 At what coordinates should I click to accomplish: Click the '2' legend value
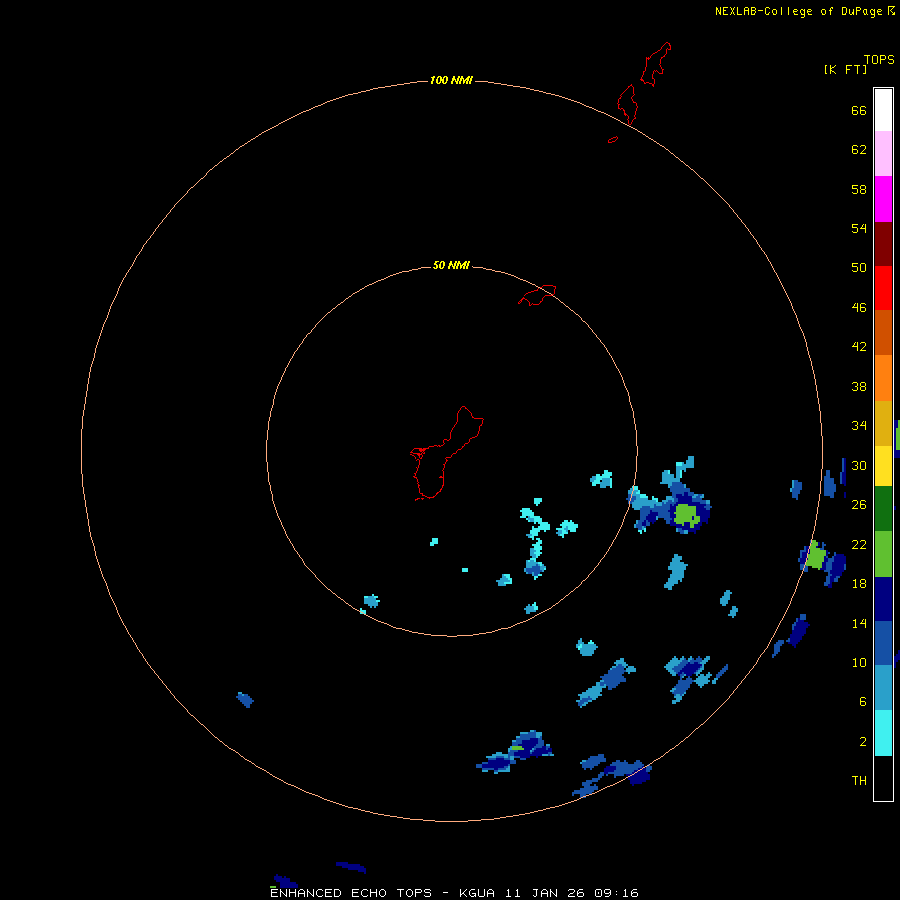pyautogui.click(x=863, y=742)
